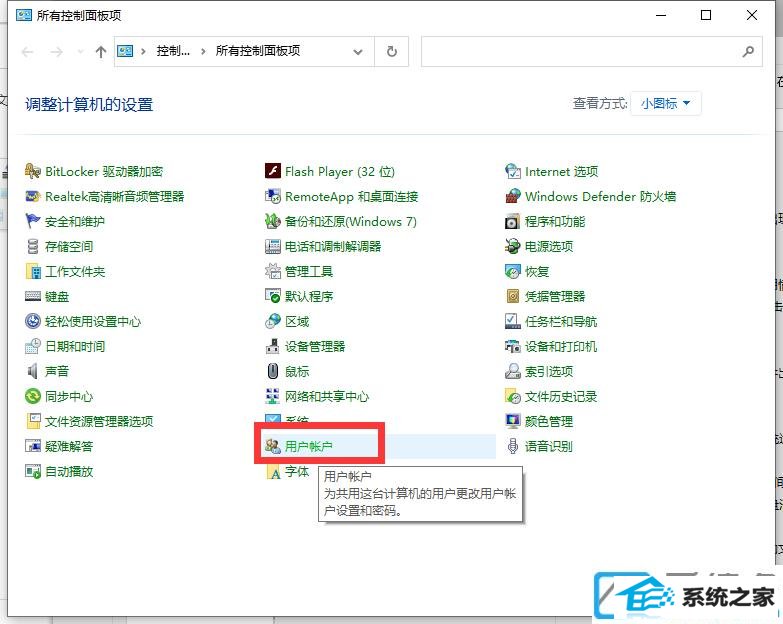
Task: Open the Internet 选项 icon
Action: click(513, 171)
